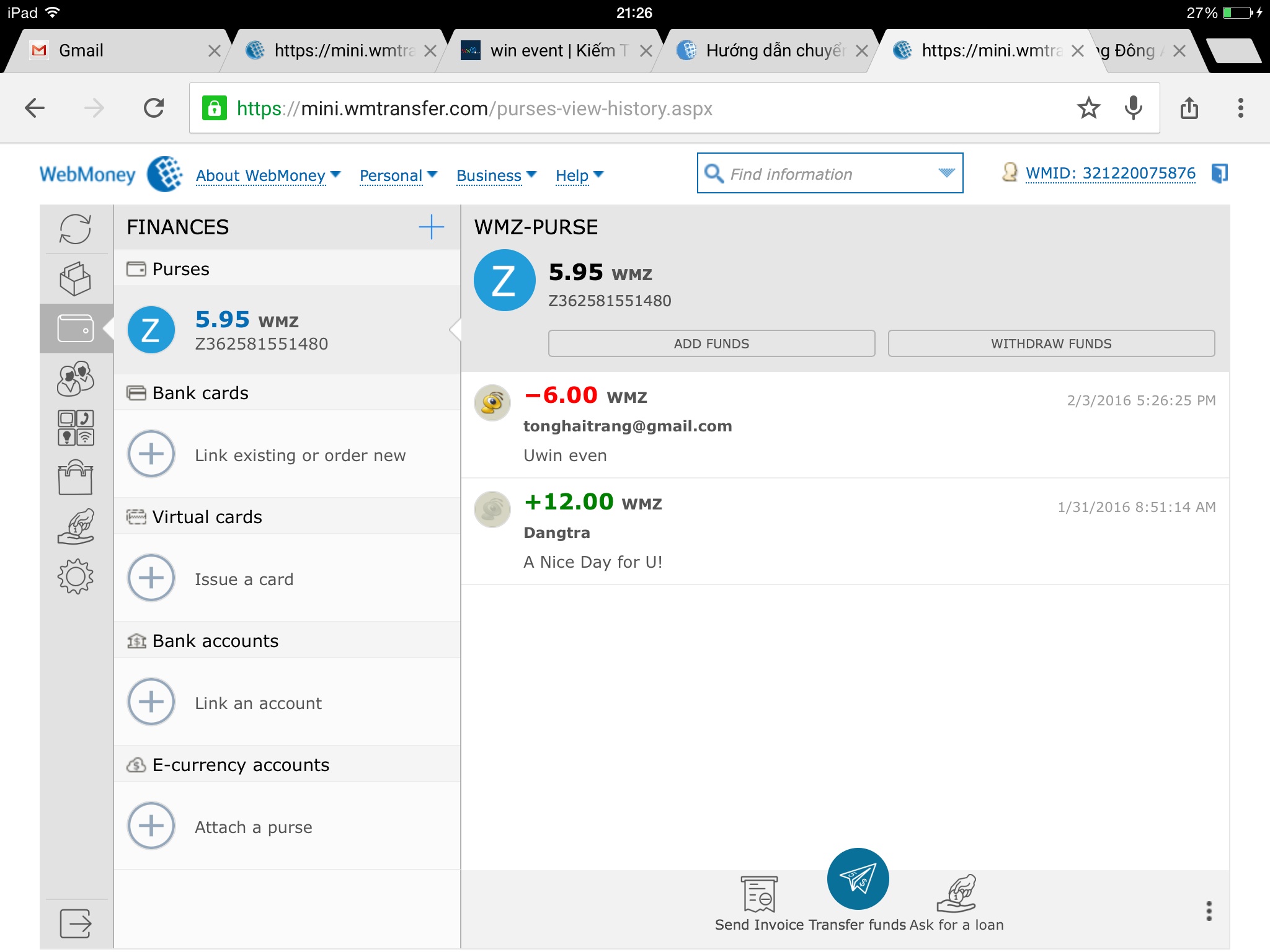This screenshot has width=1270, height=952.
Task: Click the Link an account text
Action: [x=258, y=703]
